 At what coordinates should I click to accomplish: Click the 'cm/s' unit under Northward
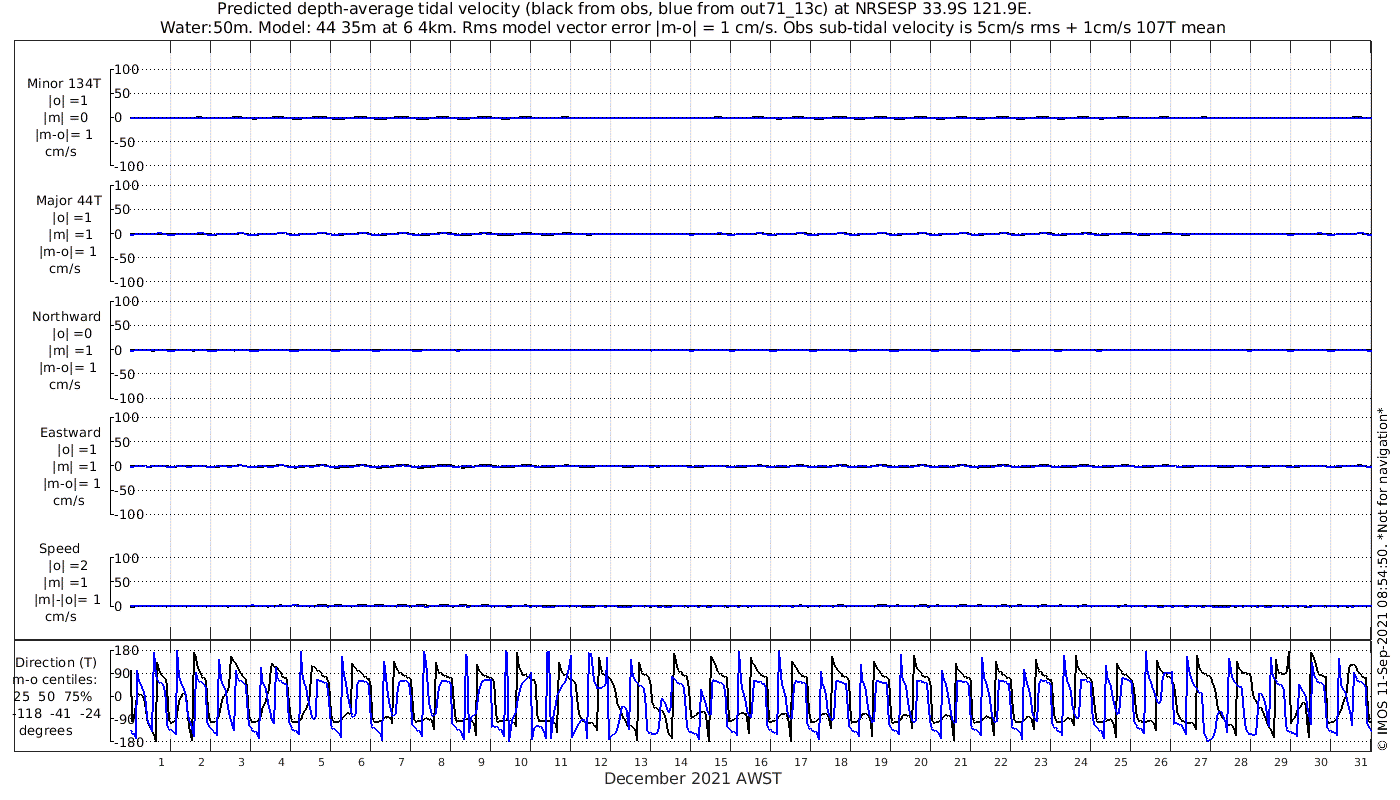click(65, 384)
